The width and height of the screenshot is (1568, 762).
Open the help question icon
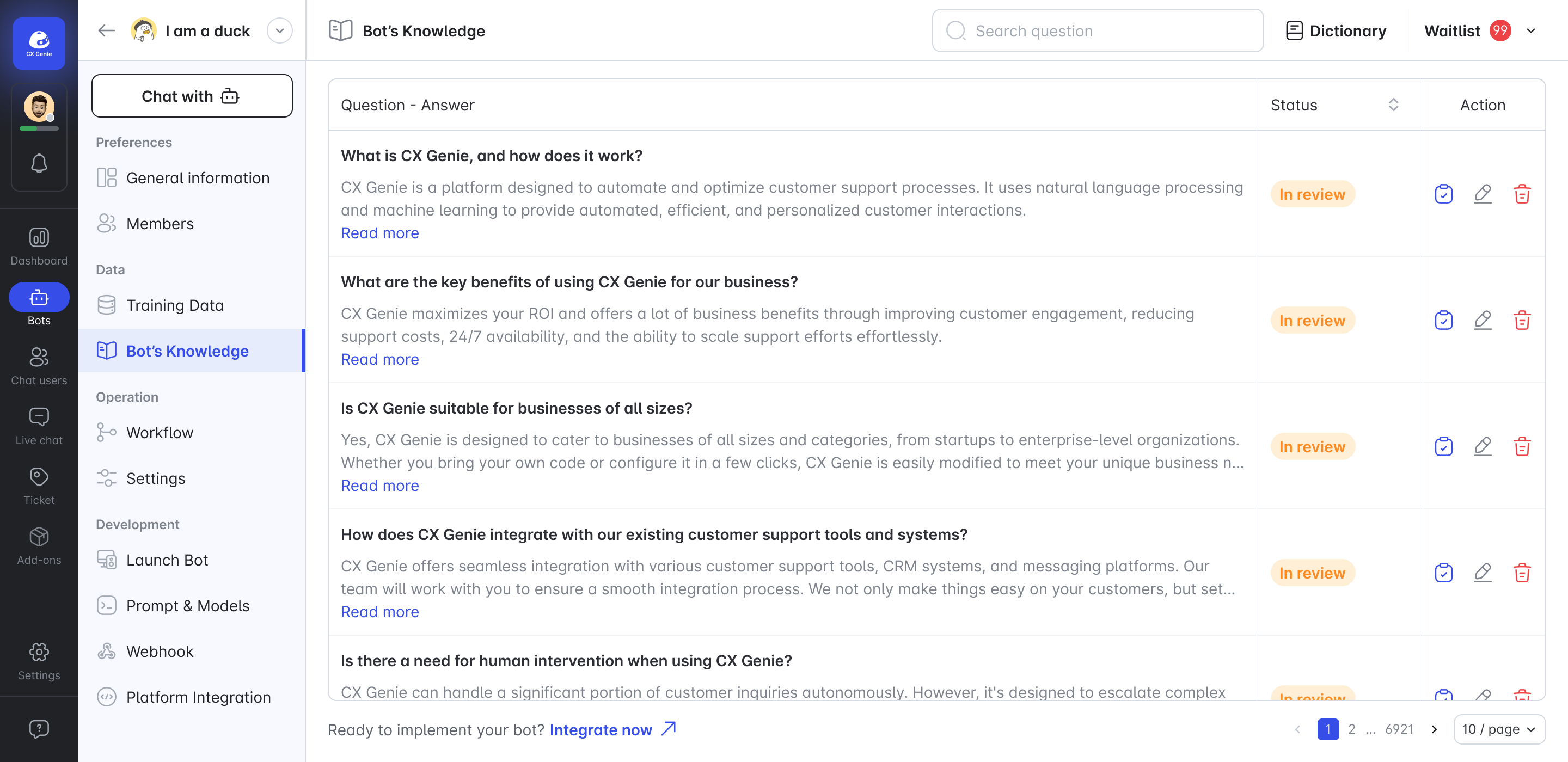[x=39, y=728]
